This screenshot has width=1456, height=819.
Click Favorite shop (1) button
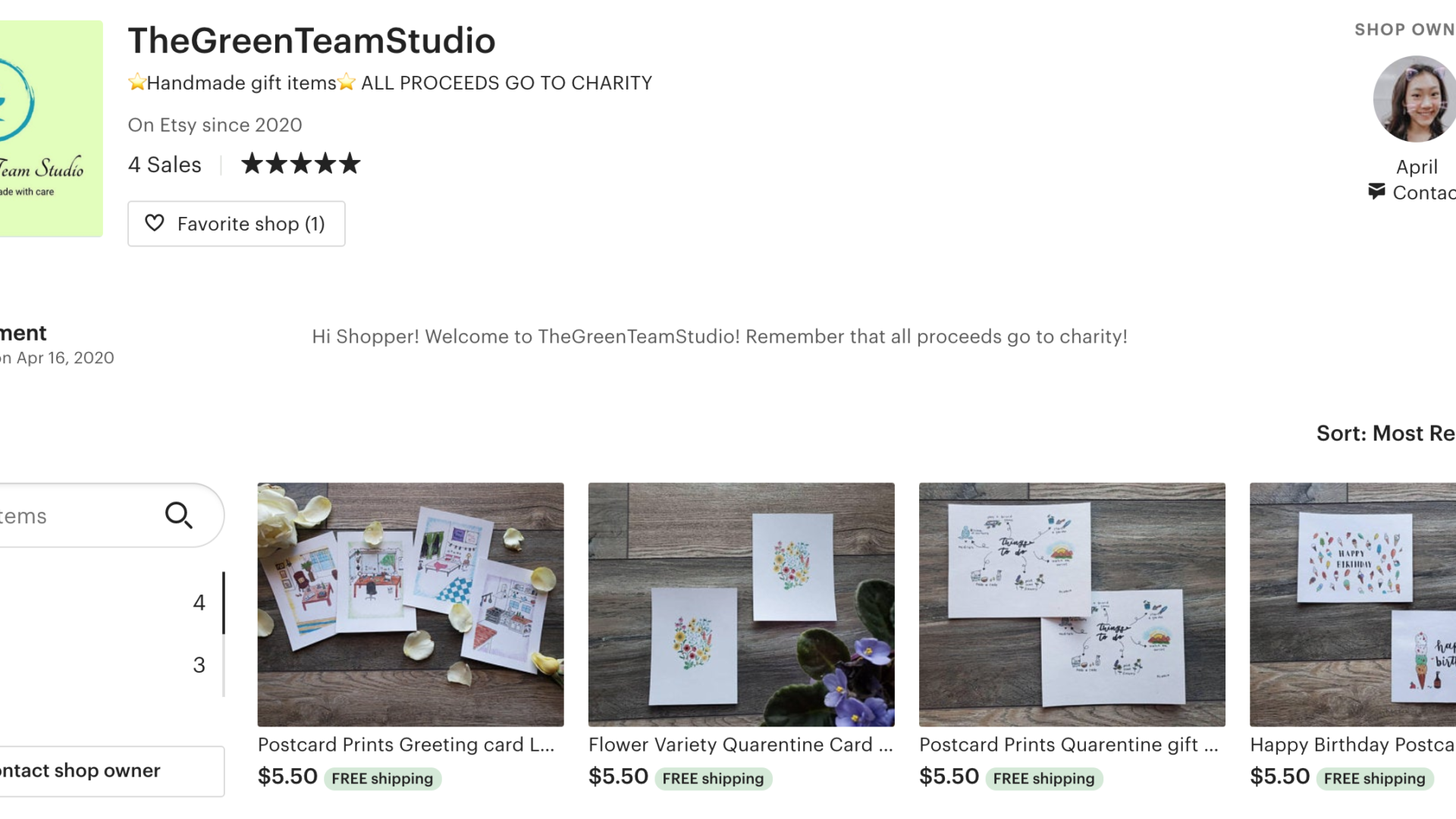(x=237, y=224)
